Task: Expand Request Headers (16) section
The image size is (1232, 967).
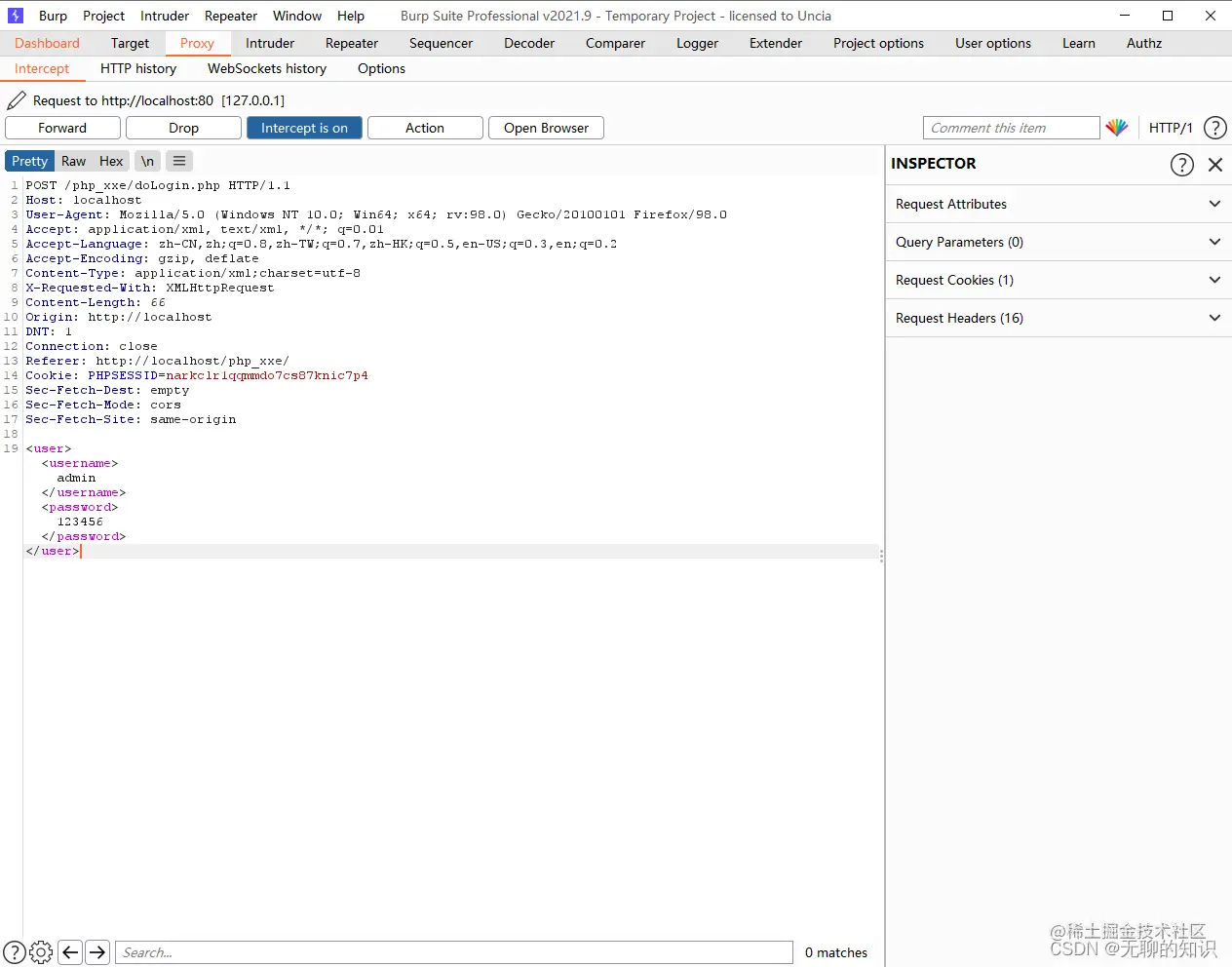Action: tap(1059, 318)
